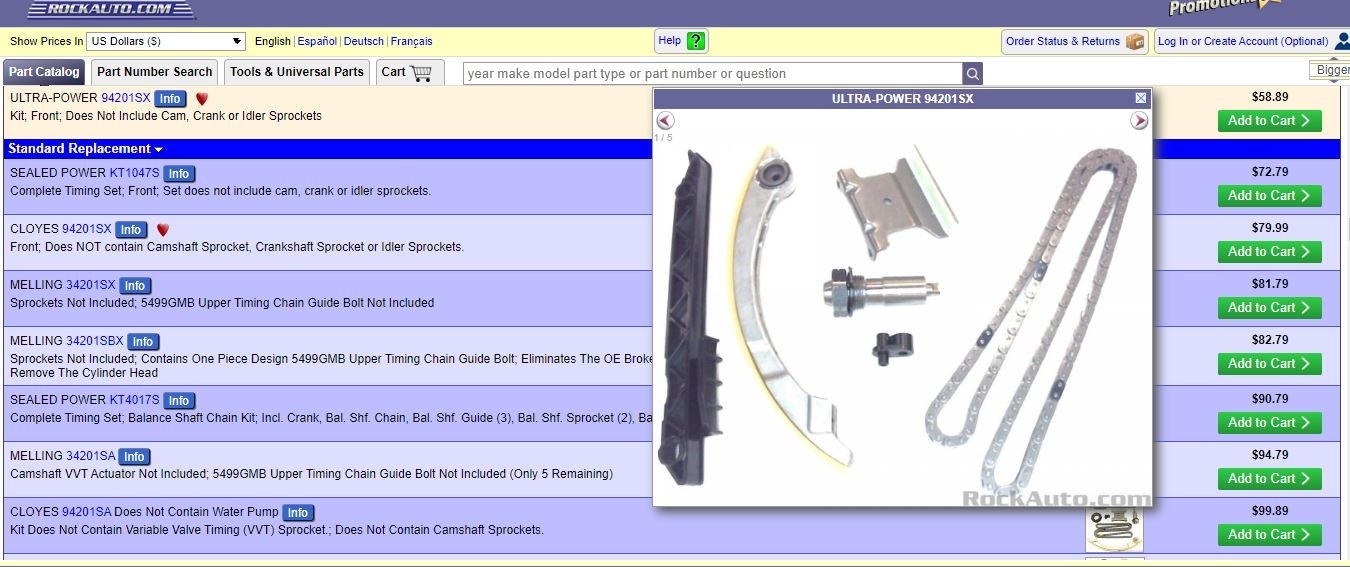Switch language to Français
The image size is (1350, 567).
(x=412, y=41)
